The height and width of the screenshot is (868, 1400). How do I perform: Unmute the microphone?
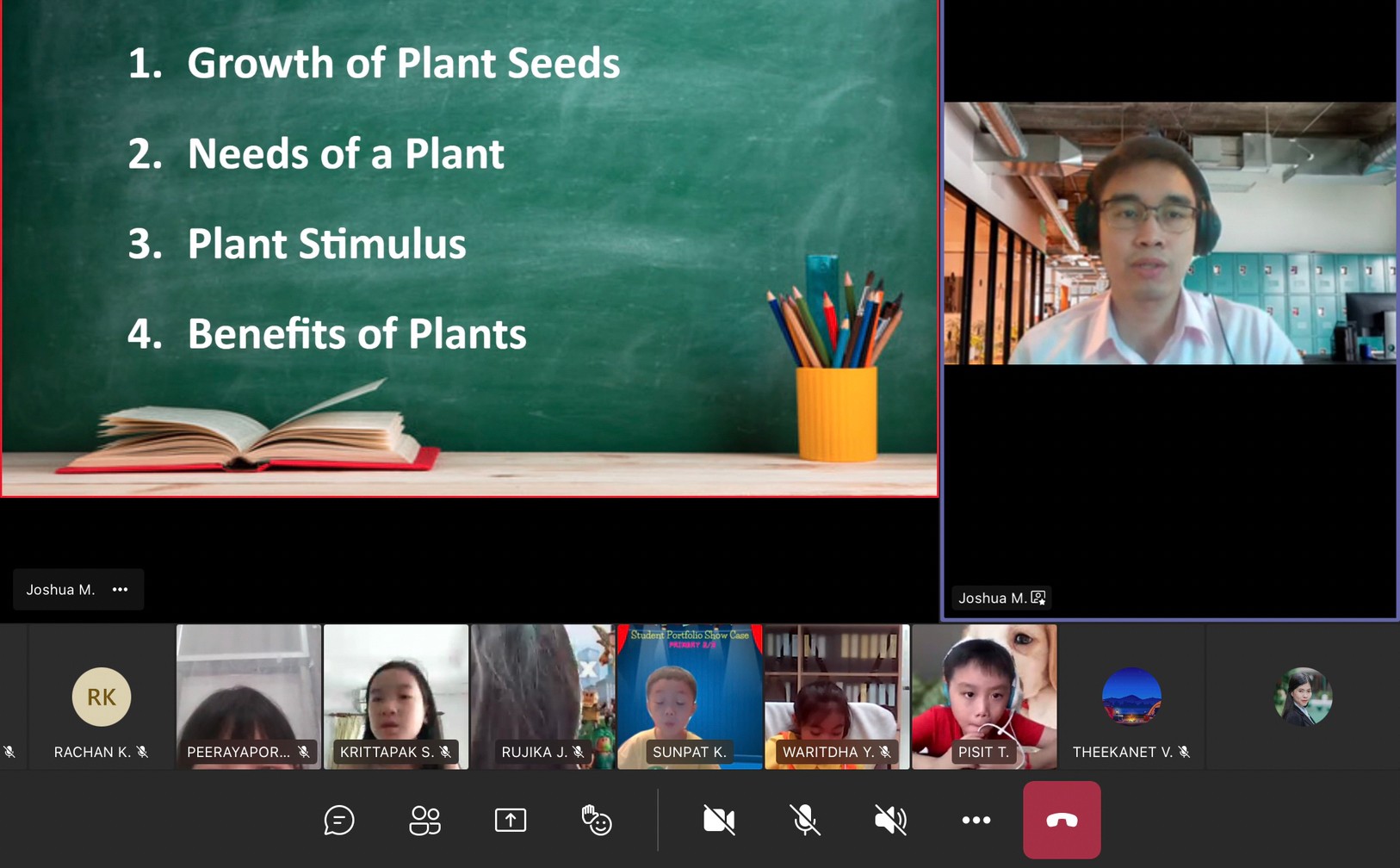click(804, 820)
